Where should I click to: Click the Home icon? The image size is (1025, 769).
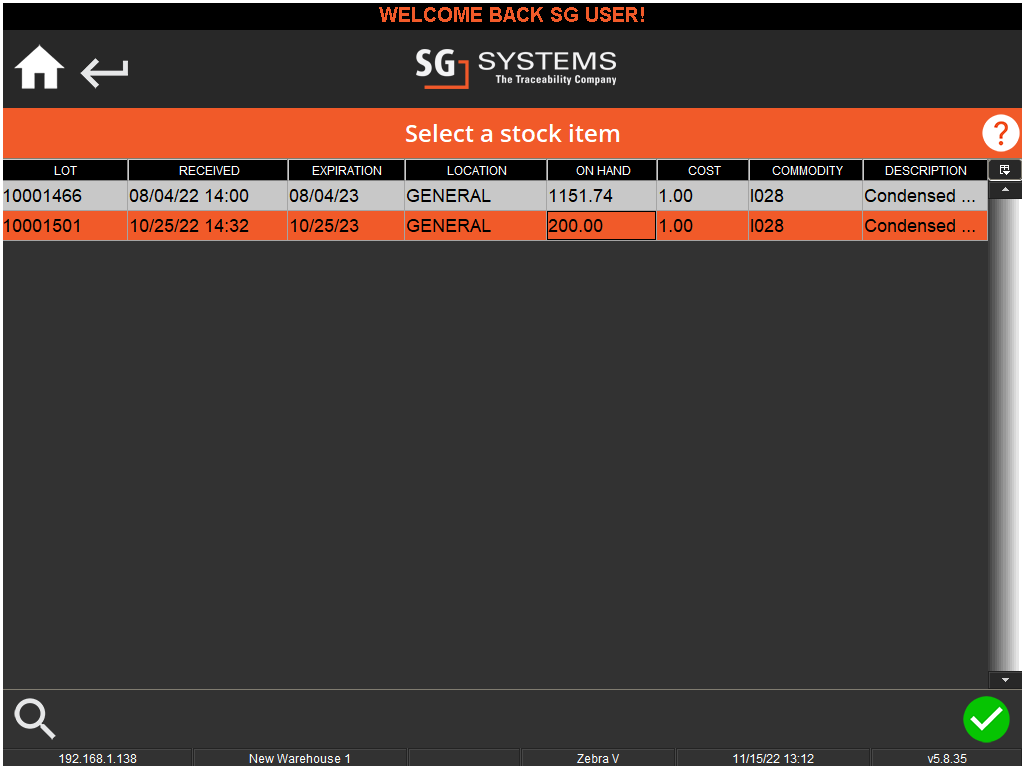[x=38, y=66]
